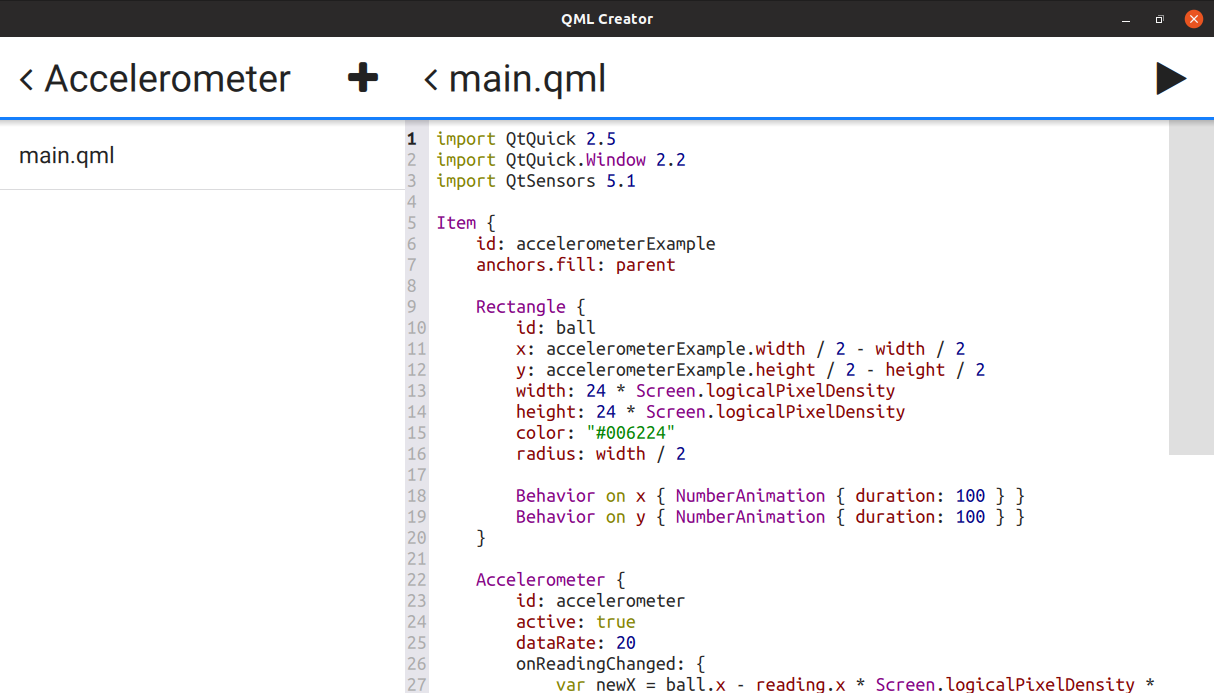Click line number 22 in the gutter

[416, 580]
